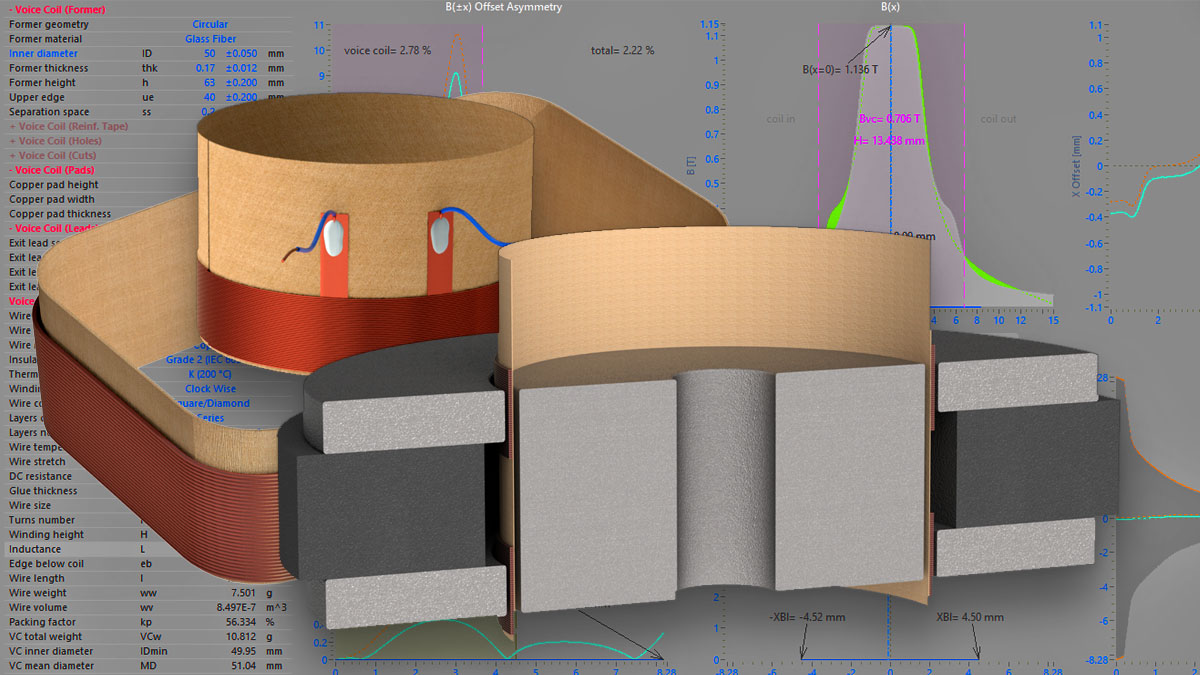
Task: Select the 'Former height' row label
Action: (42, 83)
